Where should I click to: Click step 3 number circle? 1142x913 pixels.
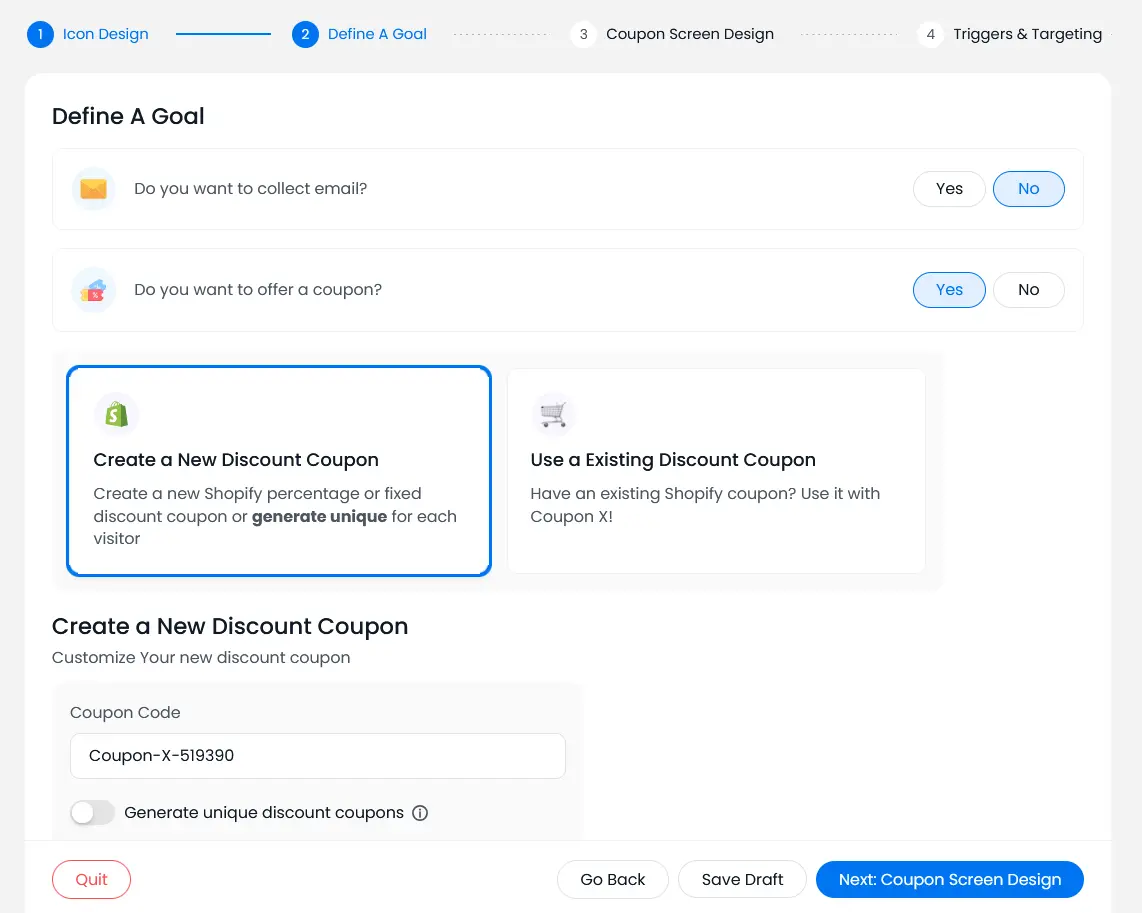583,34
